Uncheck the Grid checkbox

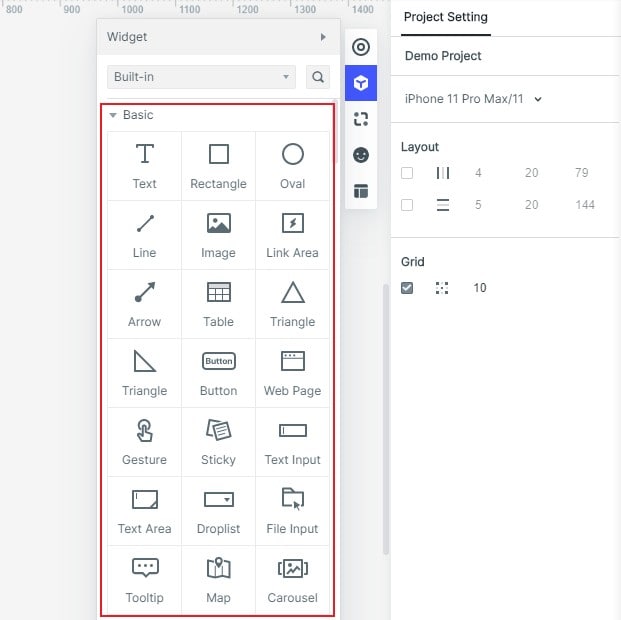click(407, 288)
